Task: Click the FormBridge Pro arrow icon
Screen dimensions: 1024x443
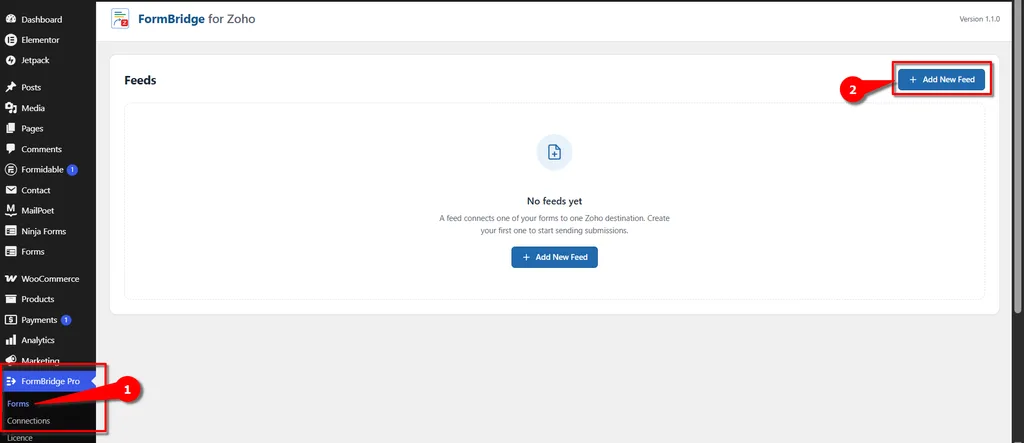Action: click(10, 382)
